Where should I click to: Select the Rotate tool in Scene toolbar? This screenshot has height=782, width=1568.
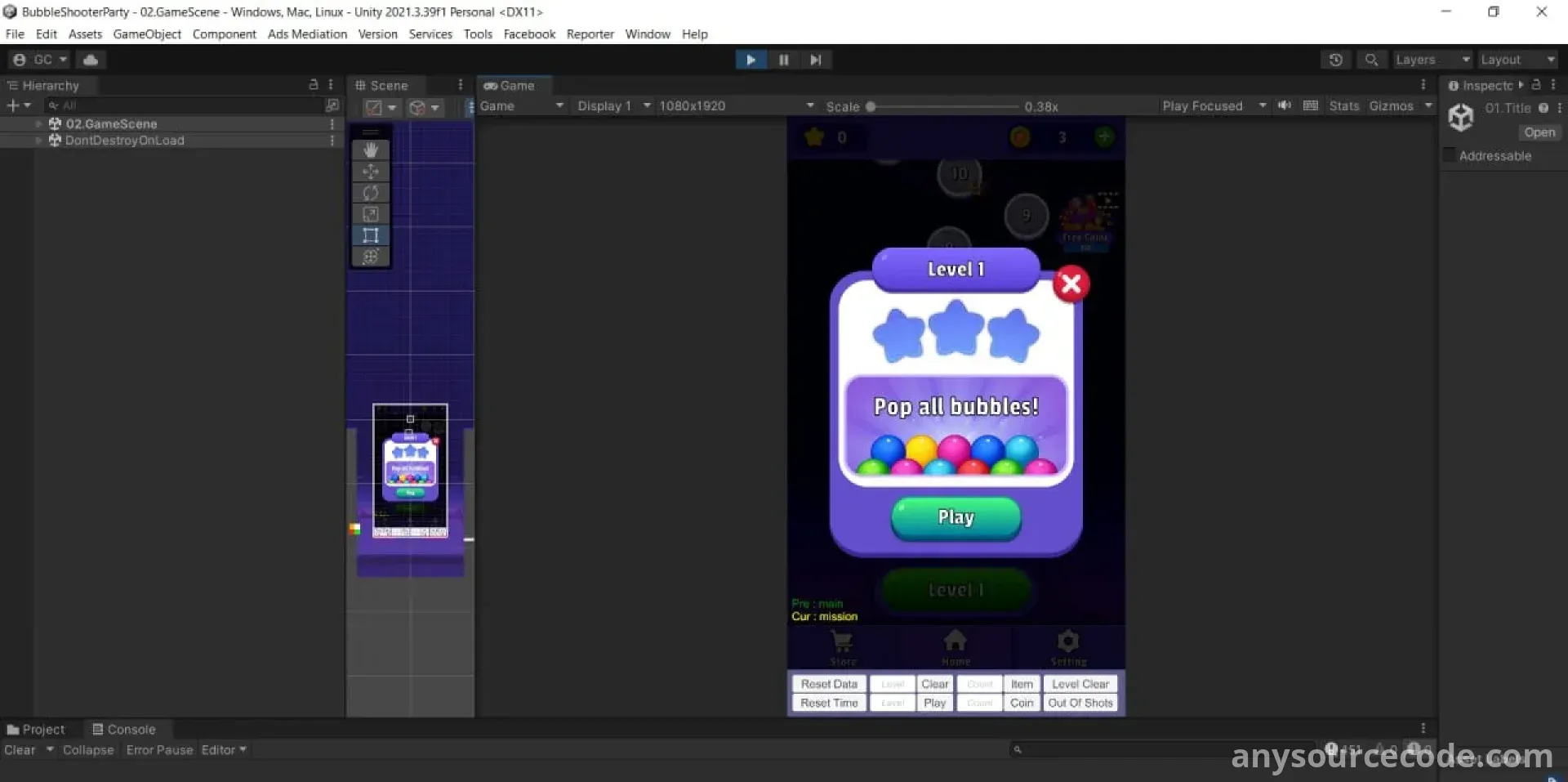pos(371,193)
